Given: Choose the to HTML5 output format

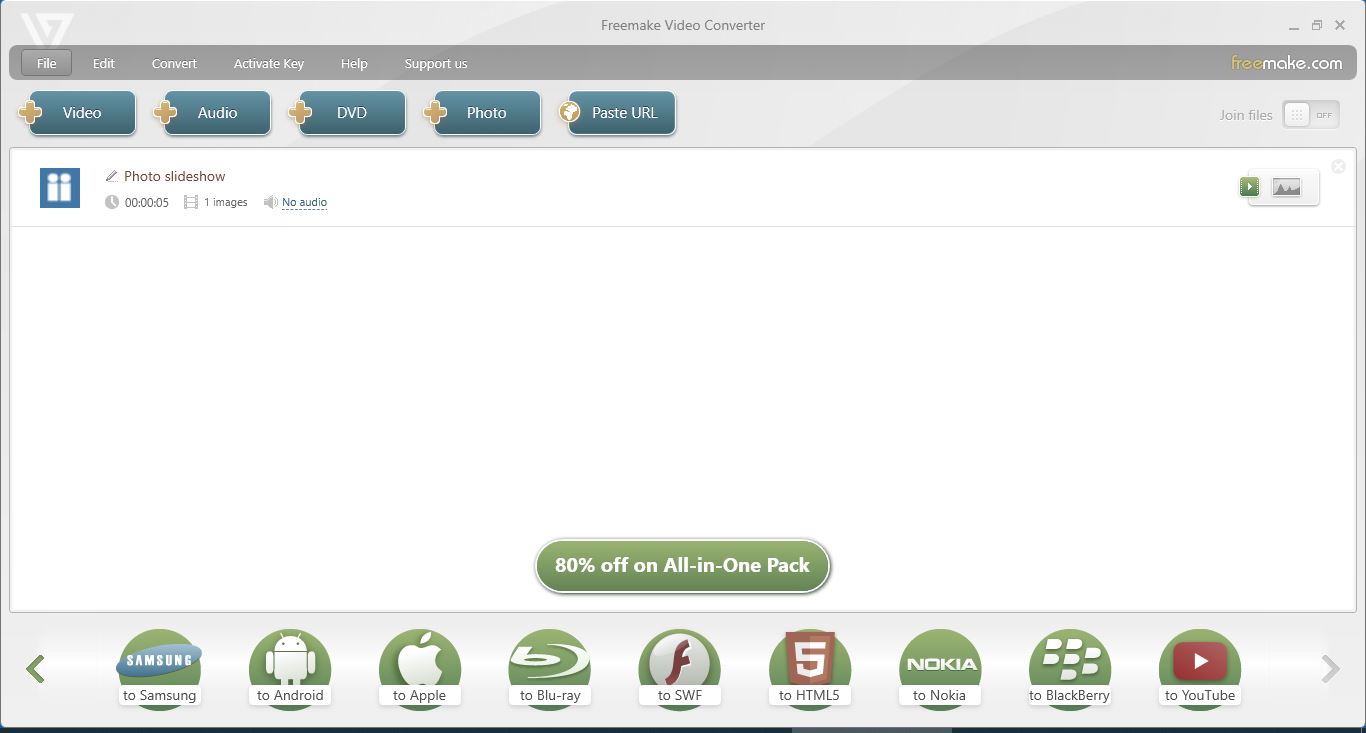Looking at the screenshot, I should pyautogui.click(x=810, y=669).
